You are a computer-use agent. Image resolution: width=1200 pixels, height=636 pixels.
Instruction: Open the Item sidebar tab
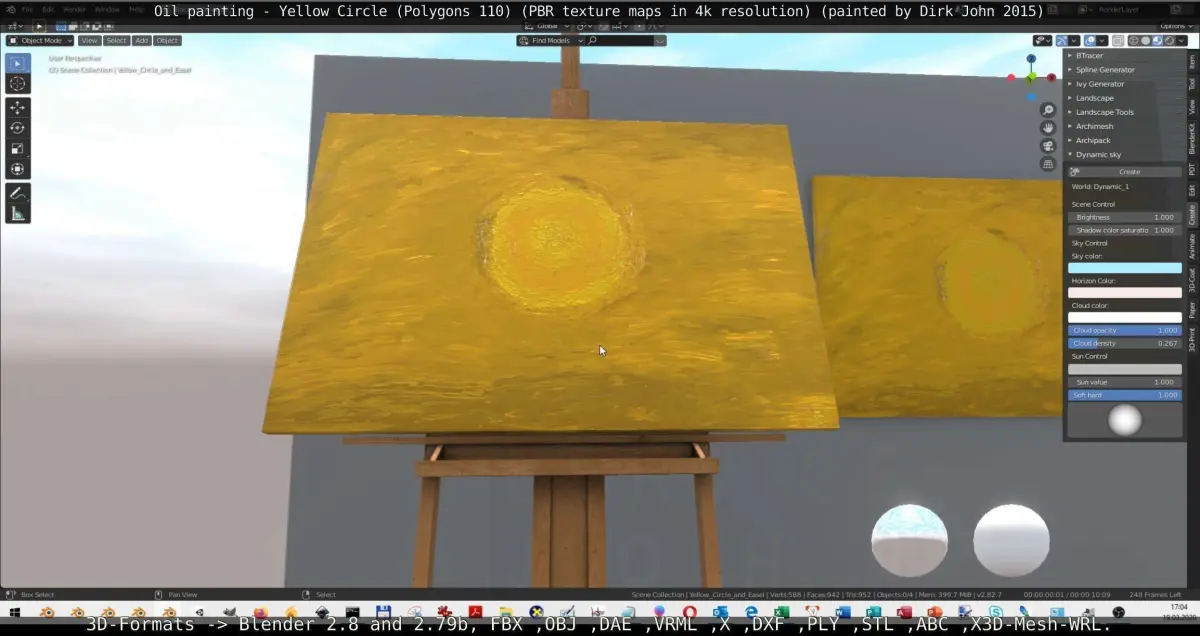tap(1192, 61)
